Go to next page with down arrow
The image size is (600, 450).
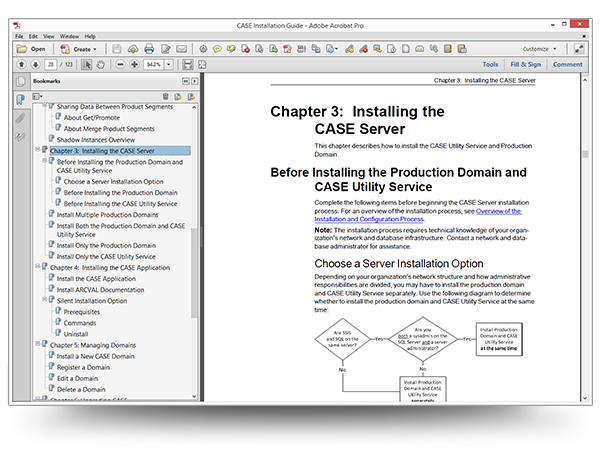click(36, 64)
